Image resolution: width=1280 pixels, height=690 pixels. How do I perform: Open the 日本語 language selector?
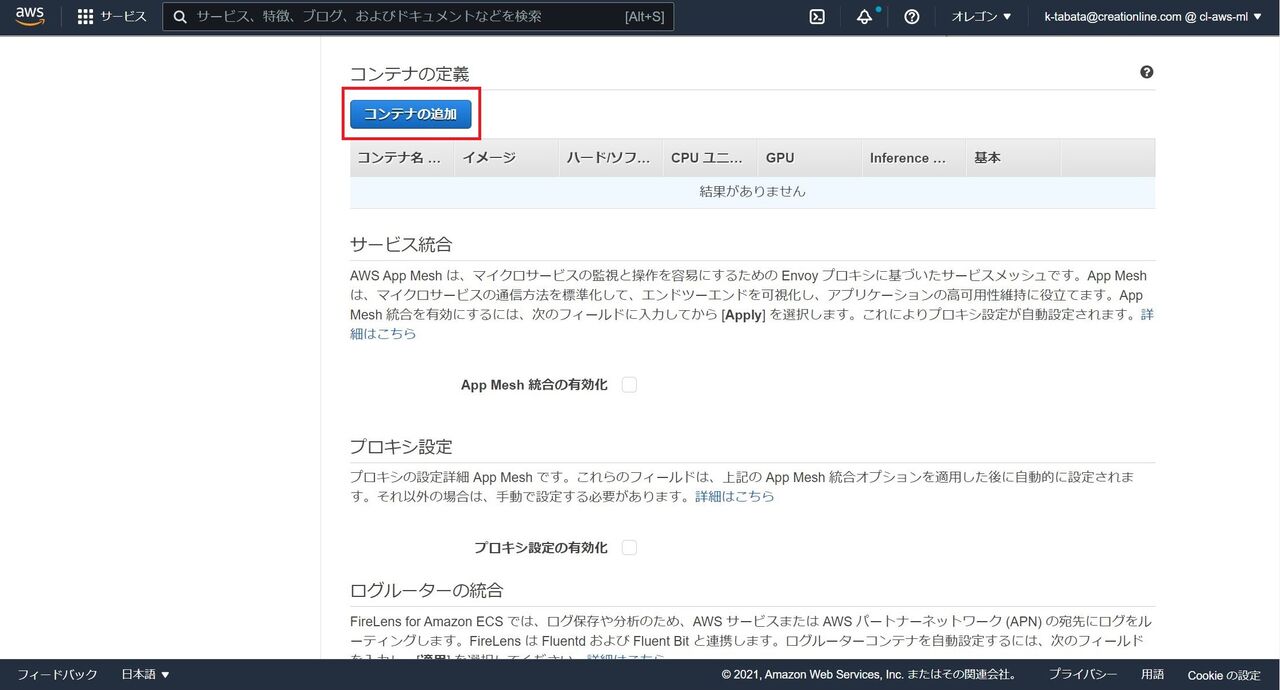click(146, 675)
